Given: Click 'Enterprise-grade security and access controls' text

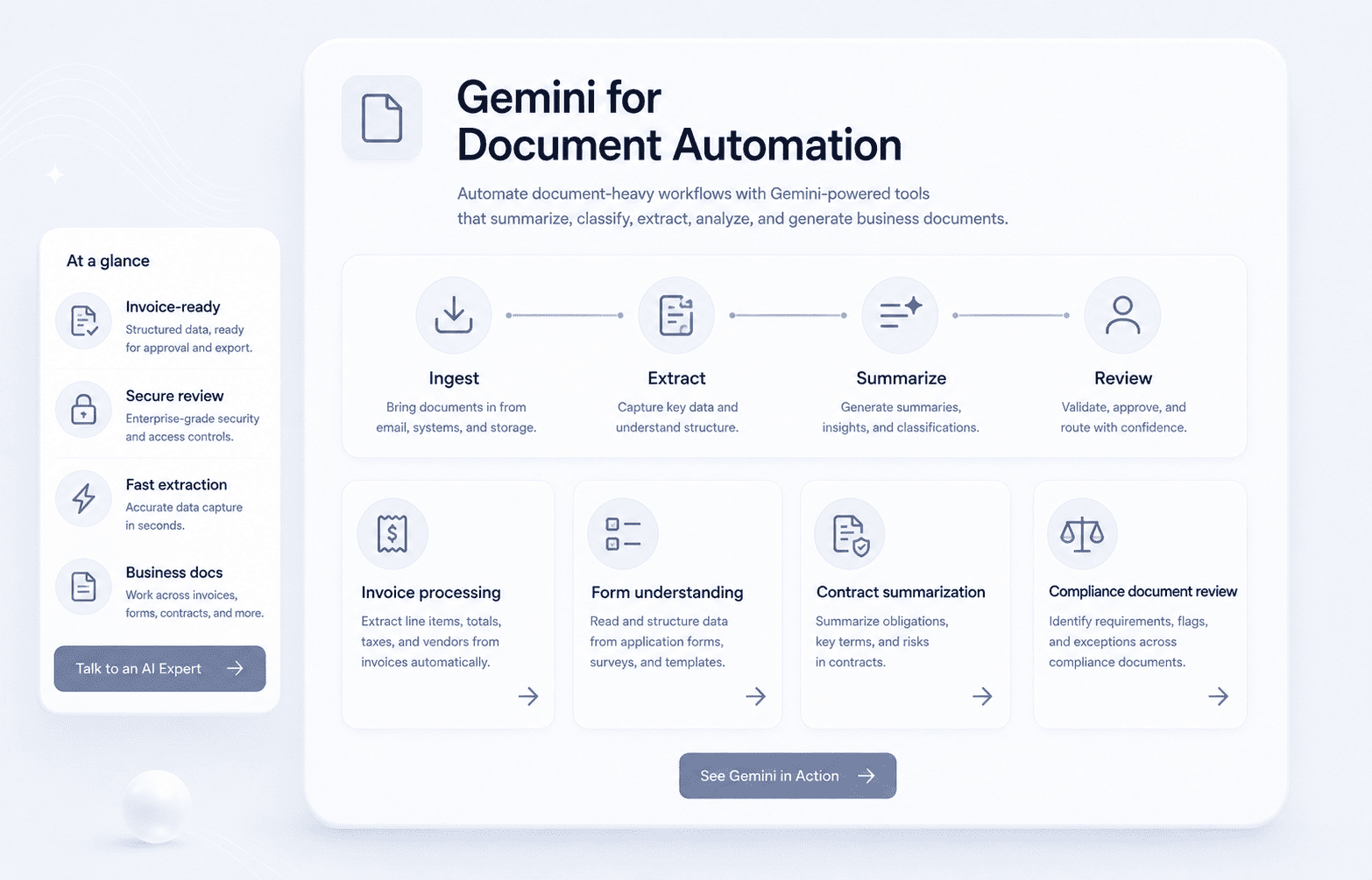Looking at the screenshot, I should (x=193, y=427).
